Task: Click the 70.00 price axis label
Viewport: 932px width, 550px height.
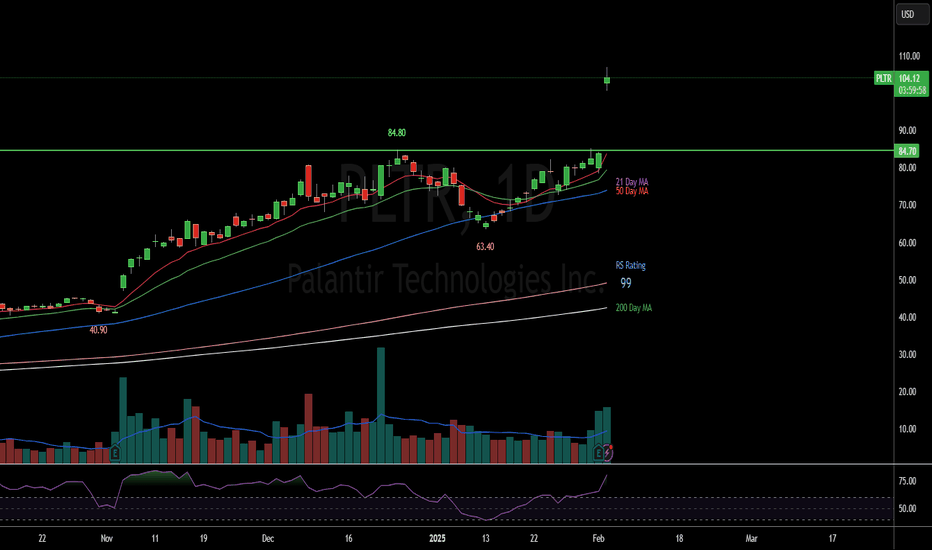Action: (907, 205)
